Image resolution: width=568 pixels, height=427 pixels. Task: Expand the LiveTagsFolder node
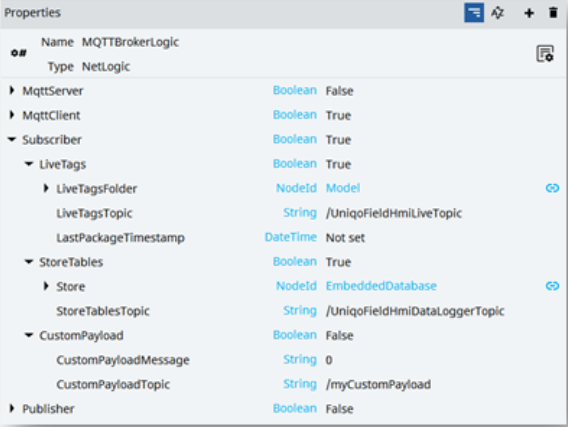(46, 188)
